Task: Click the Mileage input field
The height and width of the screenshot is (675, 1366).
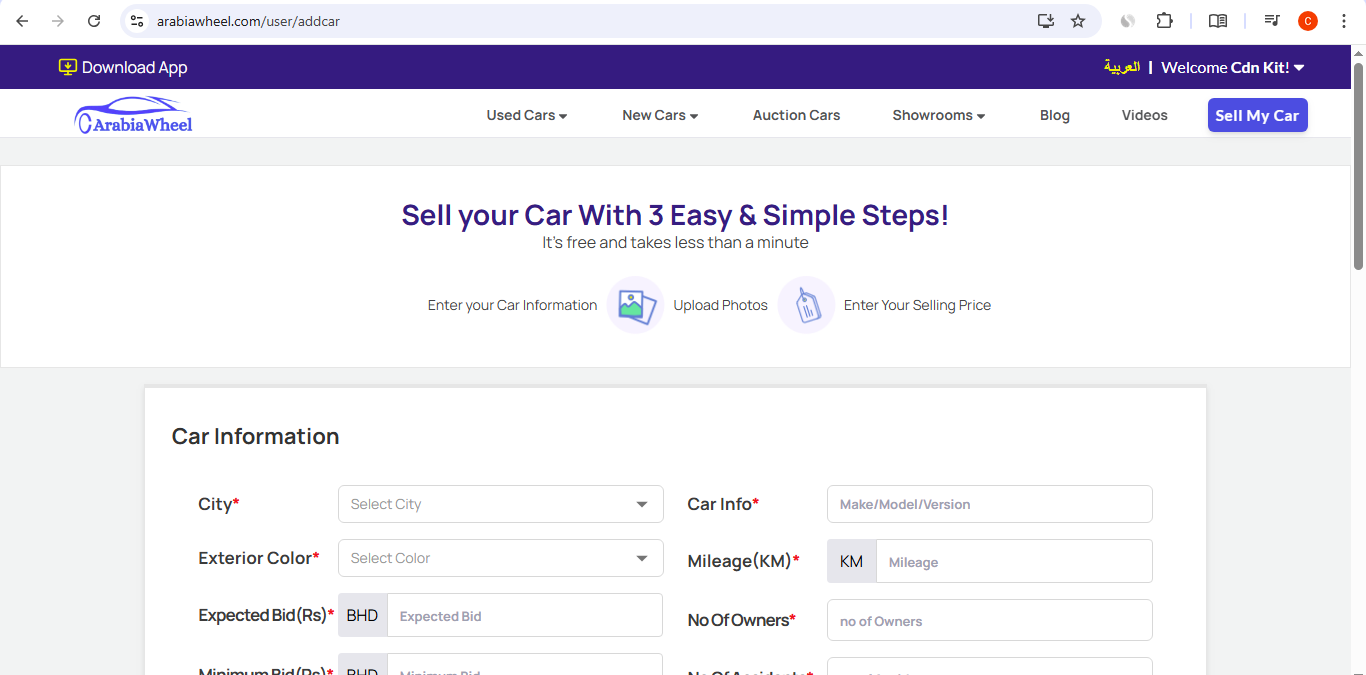Action: [x=1013, y=562]
